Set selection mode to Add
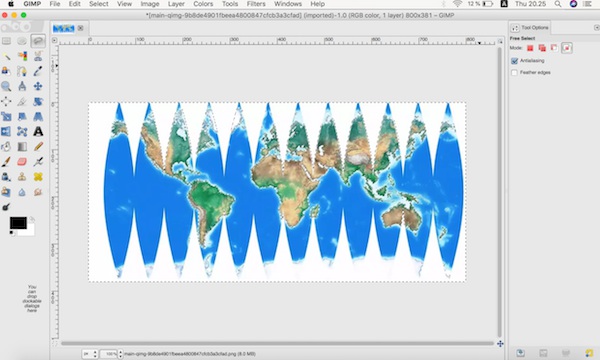The image size is (600, 360). click(x=542, y=48)
